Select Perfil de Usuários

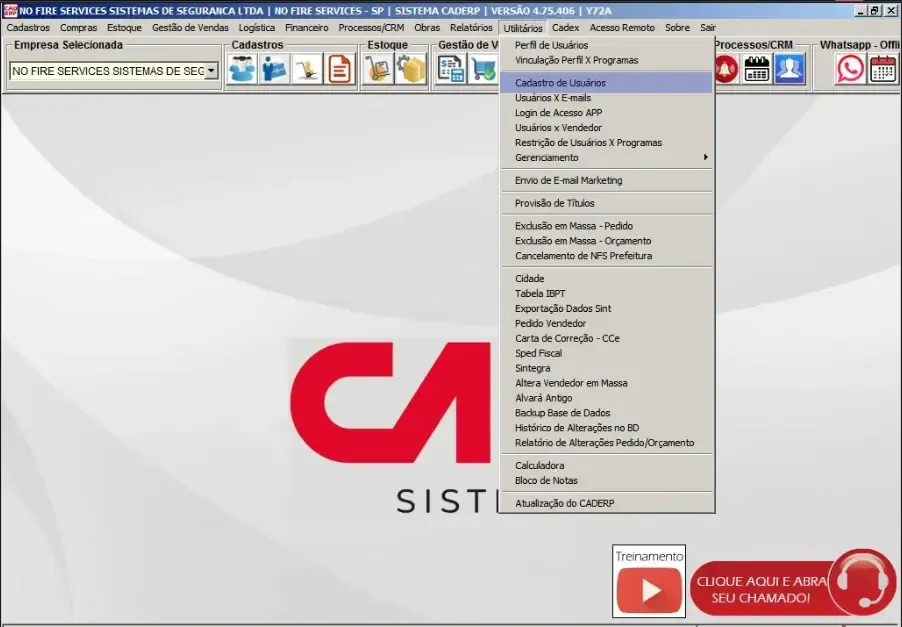607,45
